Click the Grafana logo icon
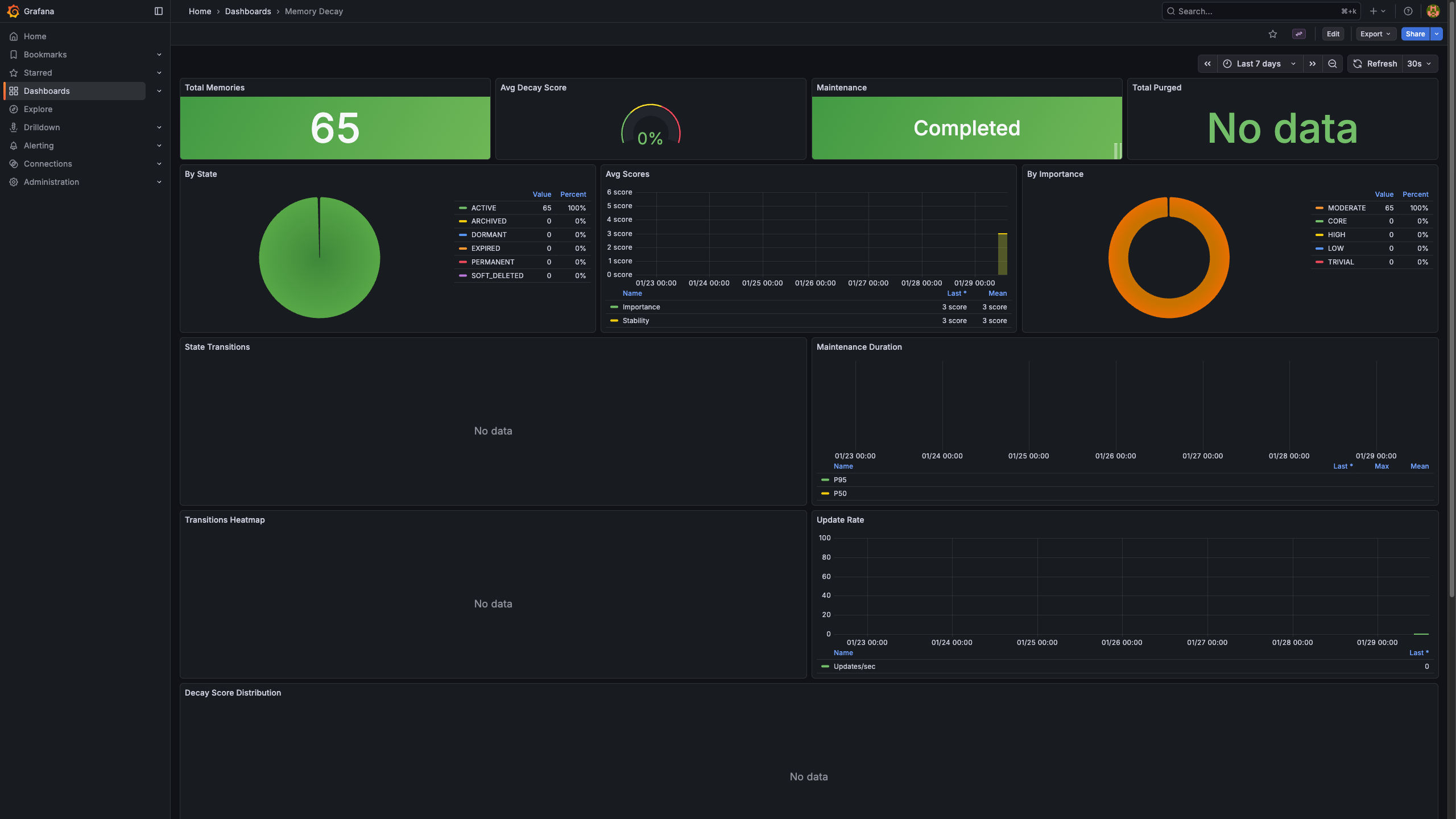This screenshot has width=1456, height=819. pos(13,11)
